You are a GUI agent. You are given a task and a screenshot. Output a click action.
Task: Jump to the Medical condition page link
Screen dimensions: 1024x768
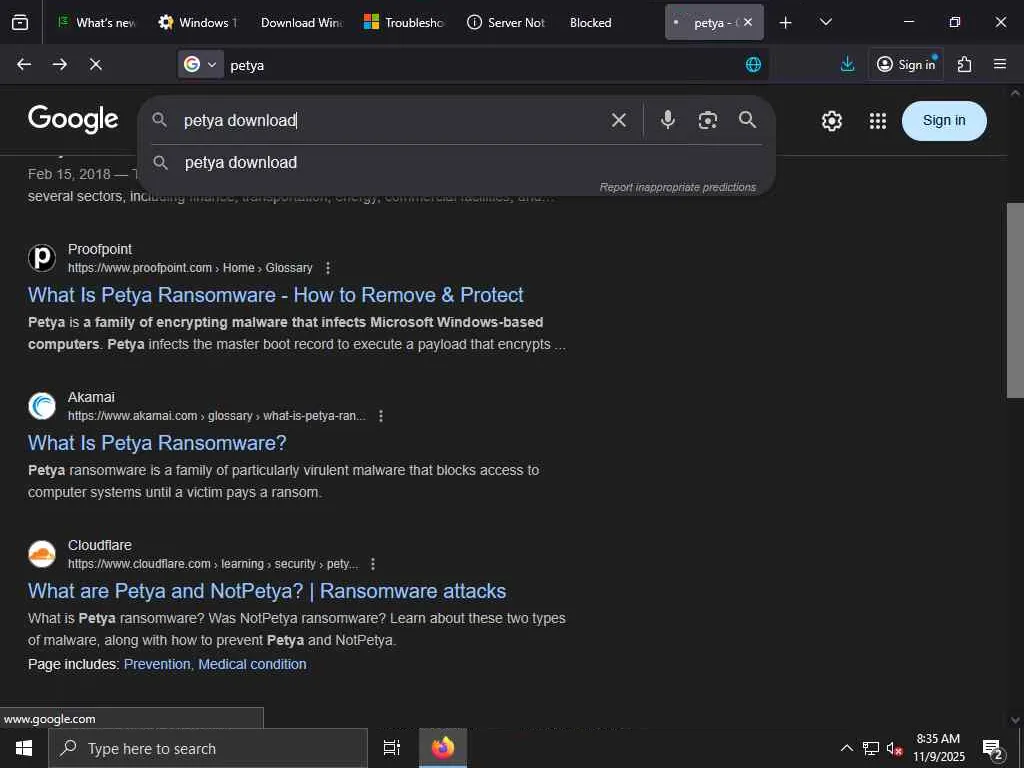tap(252, 664)
